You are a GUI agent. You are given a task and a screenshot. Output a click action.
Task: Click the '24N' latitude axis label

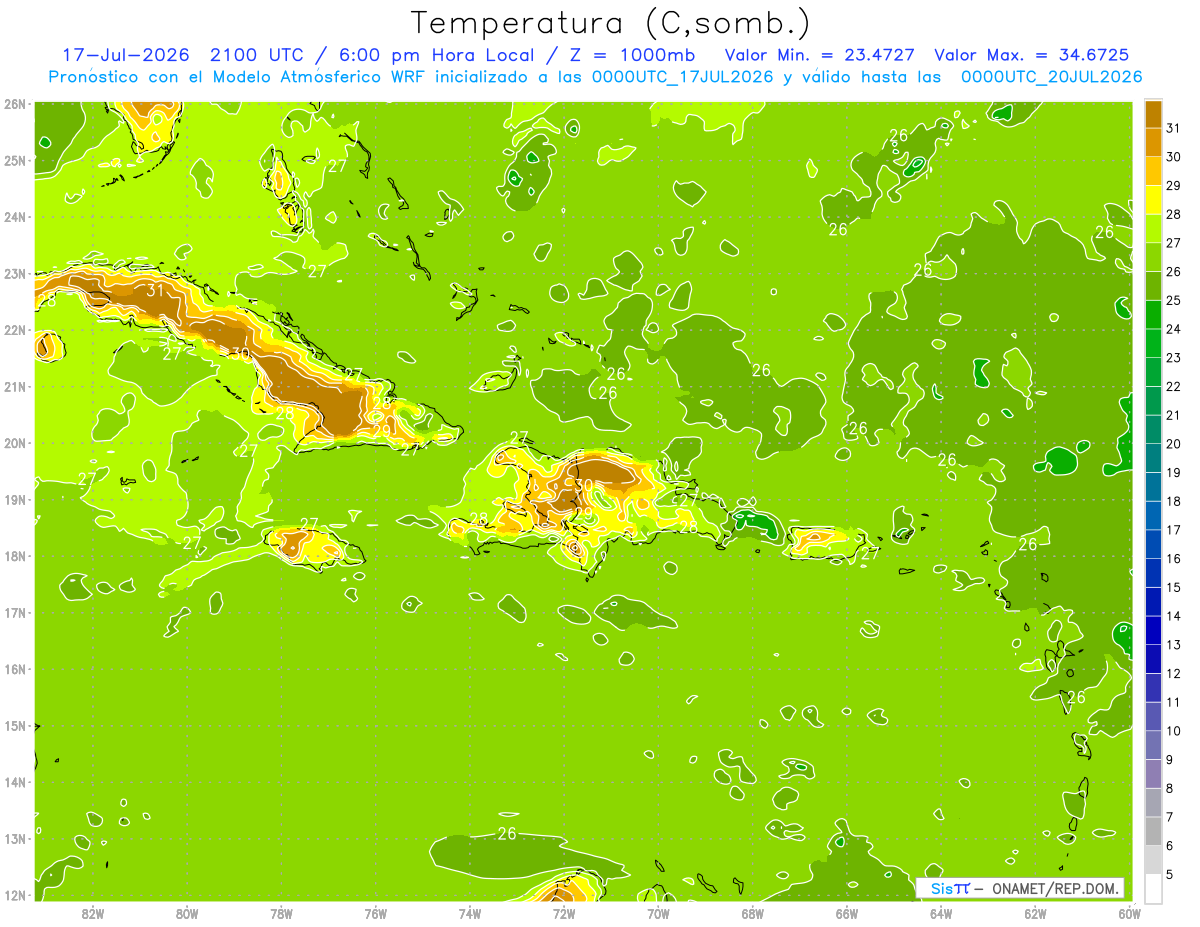tap(15, 217)
